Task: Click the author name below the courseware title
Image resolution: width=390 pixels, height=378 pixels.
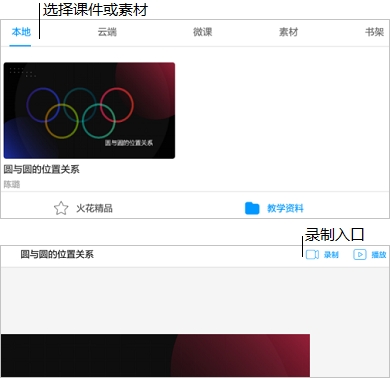Action: click(12, 184)
